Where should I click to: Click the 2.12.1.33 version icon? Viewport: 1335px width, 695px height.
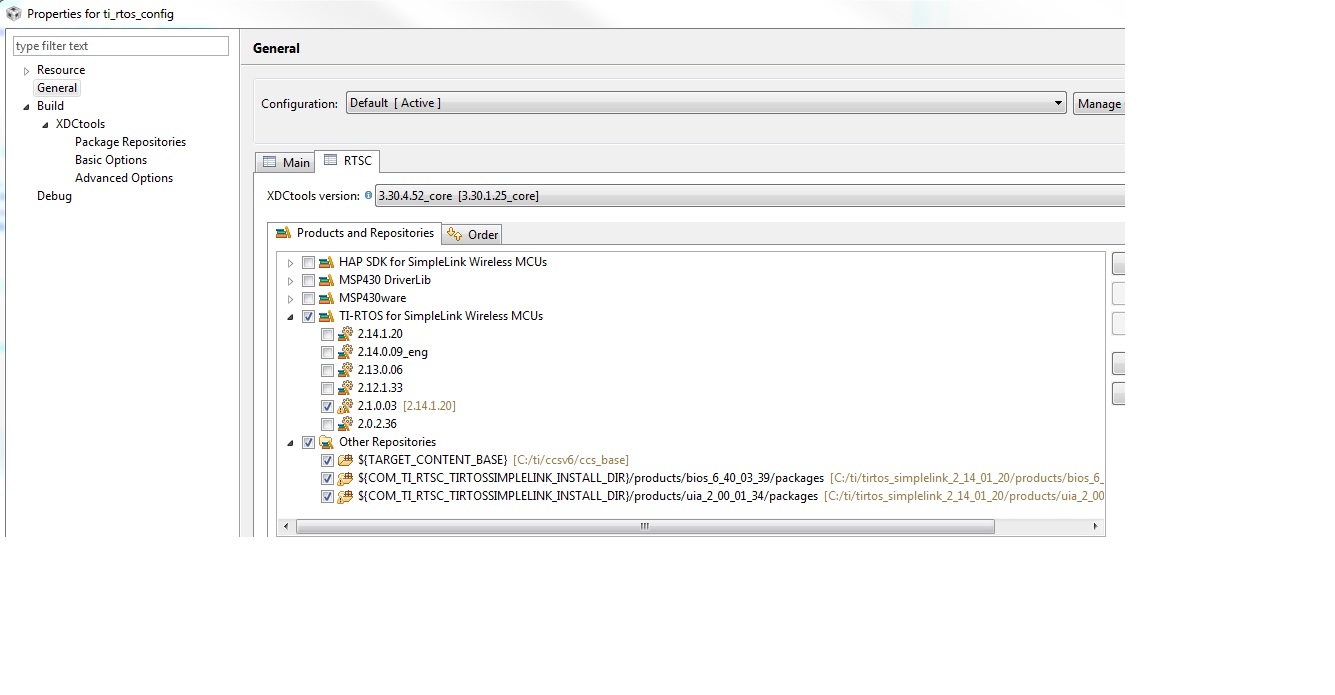pyautogui.click(x=345, y=388)
